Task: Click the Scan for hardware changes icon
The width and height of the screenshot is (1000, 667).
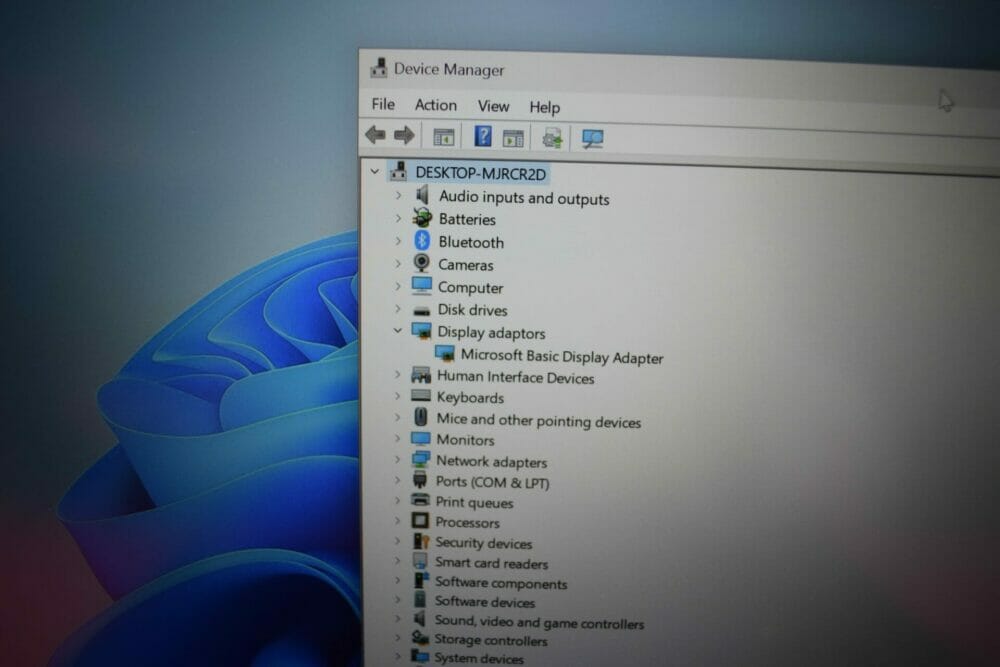Action: (592, 139)
